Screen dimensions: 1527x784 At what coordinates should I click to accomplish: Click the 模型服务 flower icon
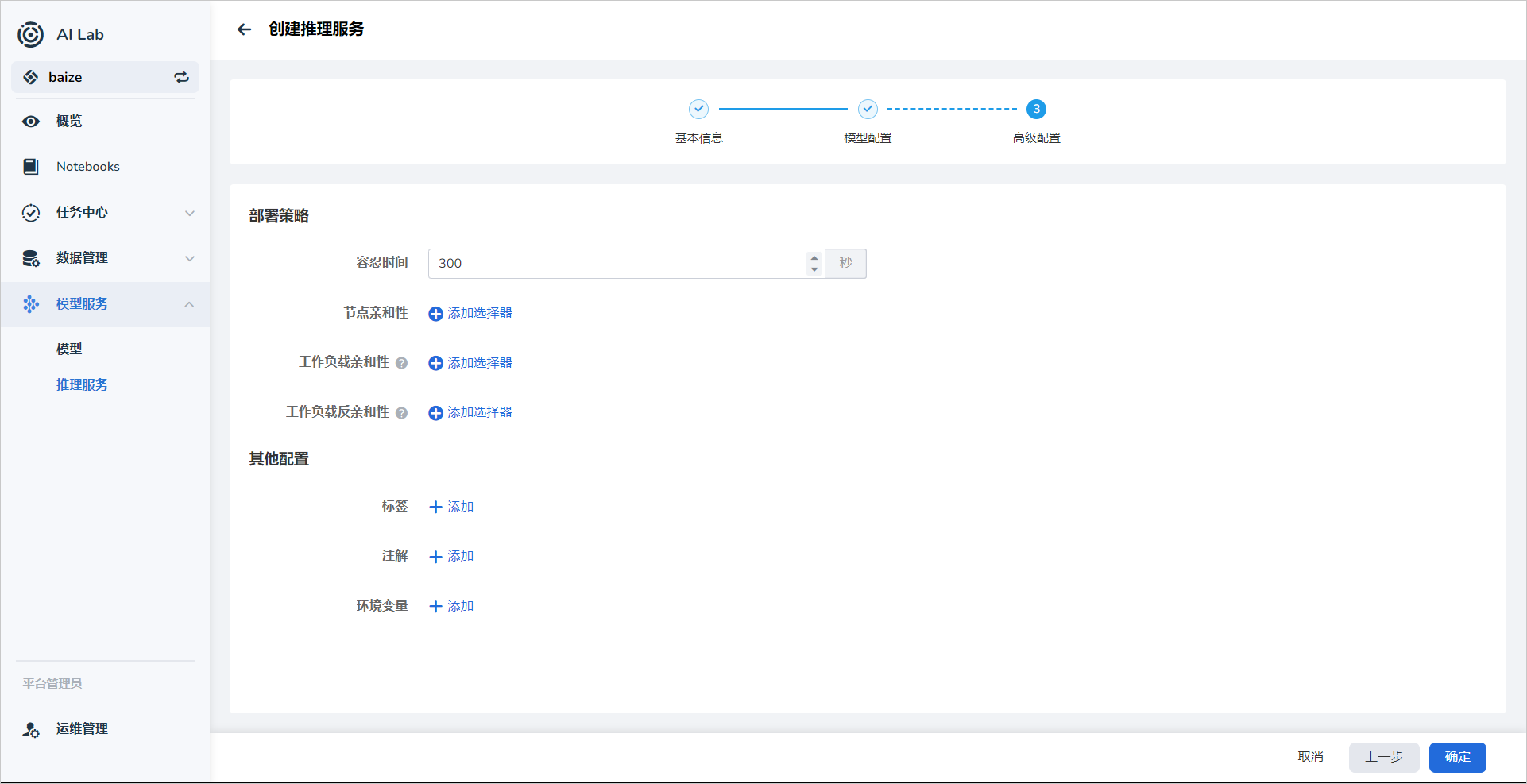tap(31, 304)
